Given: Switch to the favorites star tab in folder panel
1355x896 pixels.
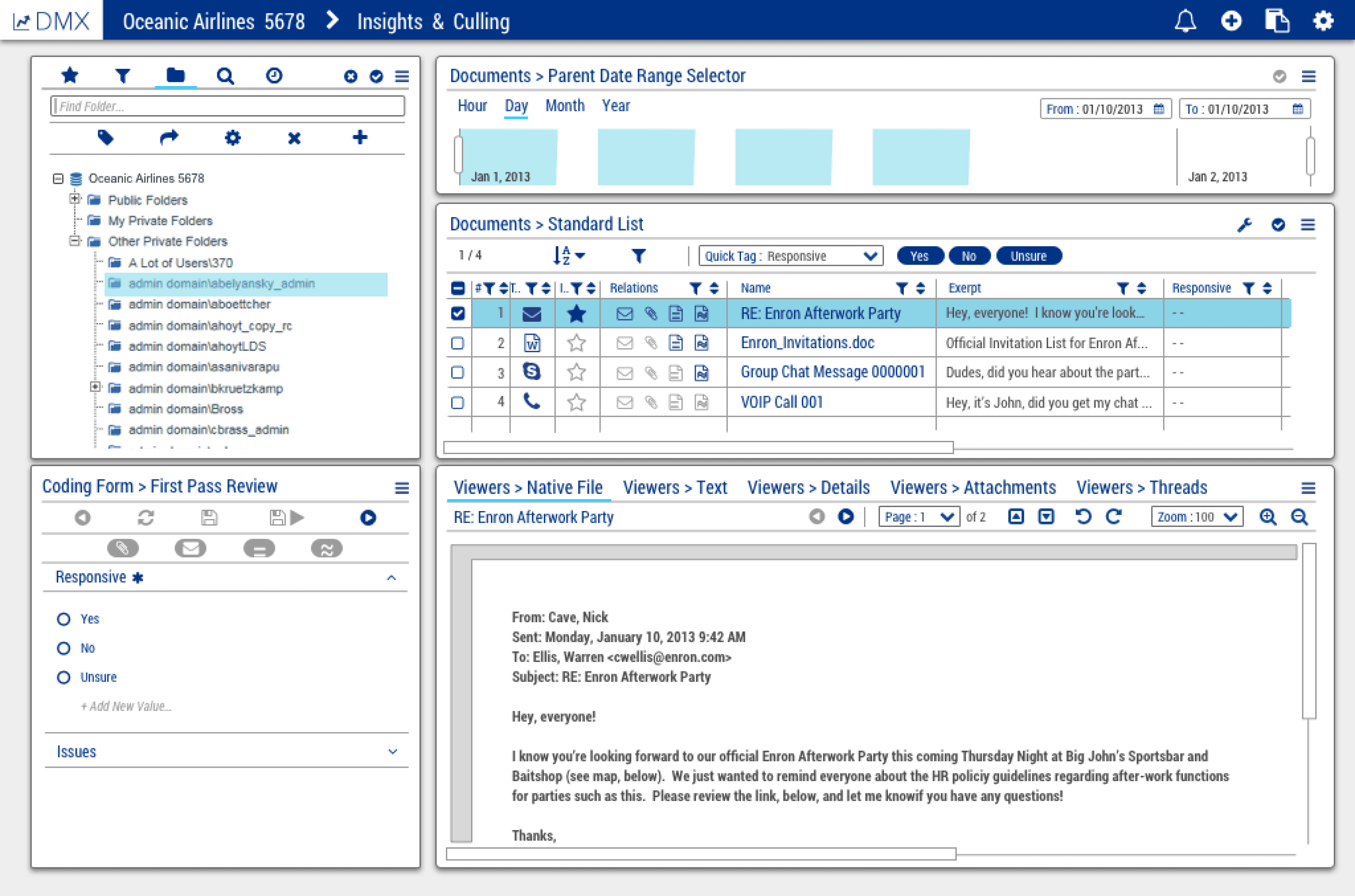Looking at the screenshot, I should click(x=70, y=75).
